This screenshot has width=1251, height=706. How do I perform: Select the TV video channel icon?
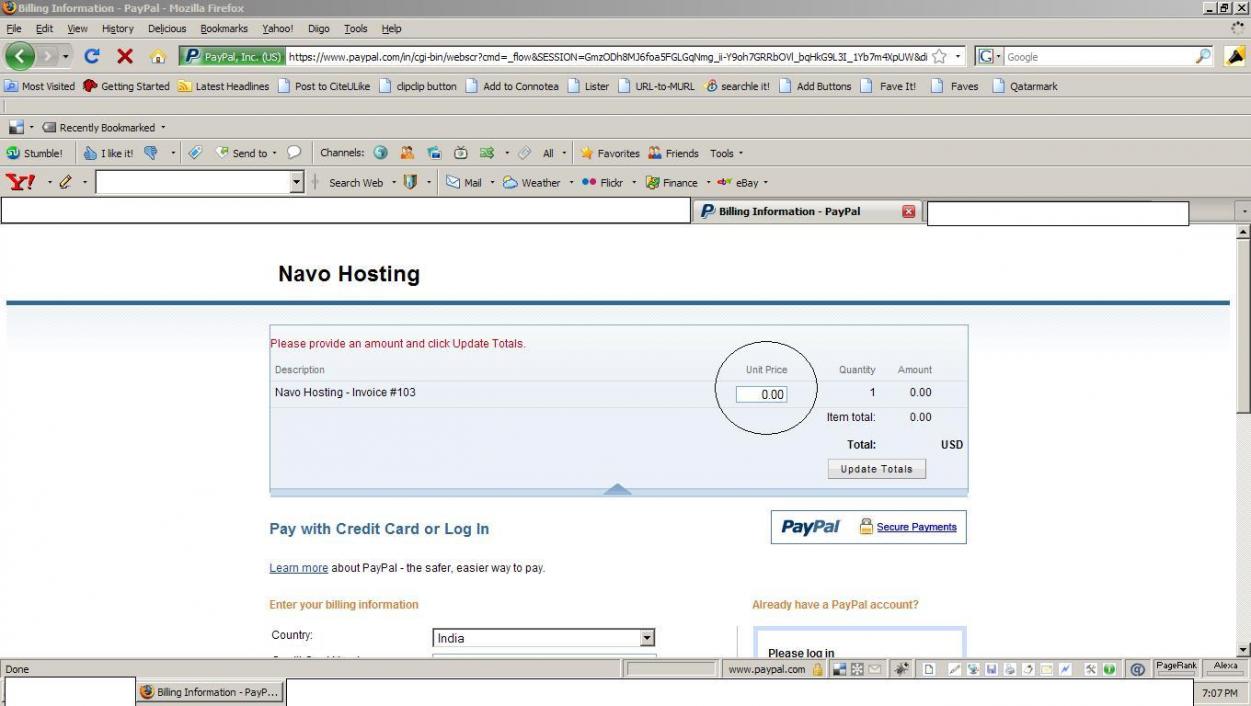461,153
